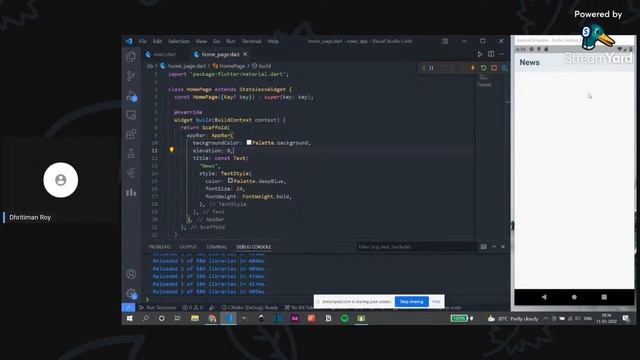640x360 pixels.
Task: Hide the screen sharing banner
Action: click(x=436, y=302)
